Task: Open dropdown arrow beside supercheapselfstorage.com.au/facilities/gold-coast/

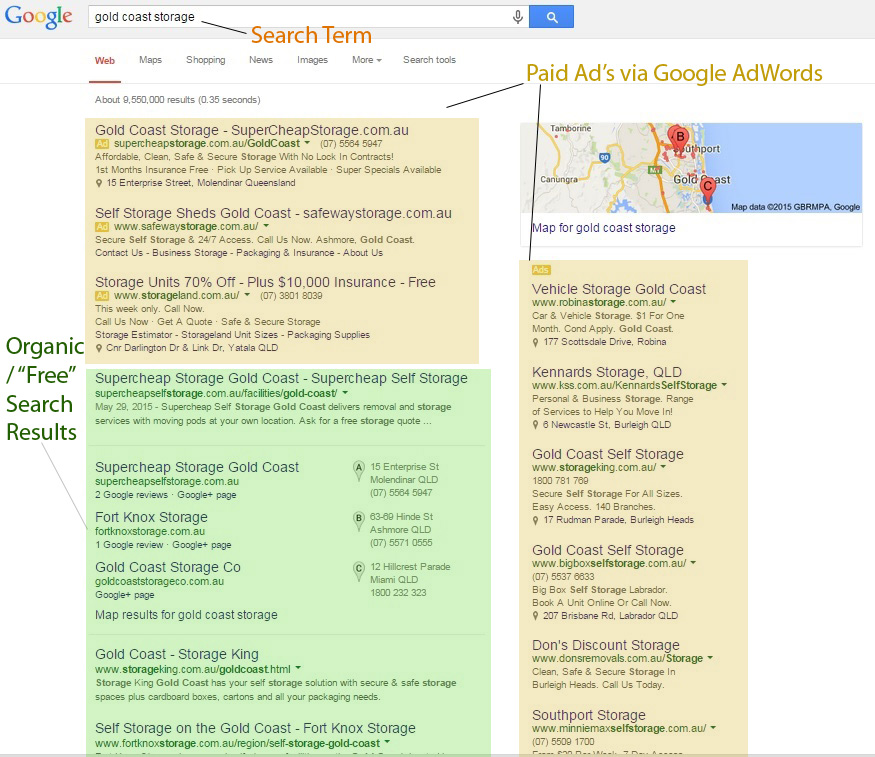Action: pyautogui.click(x=345, y=393)
